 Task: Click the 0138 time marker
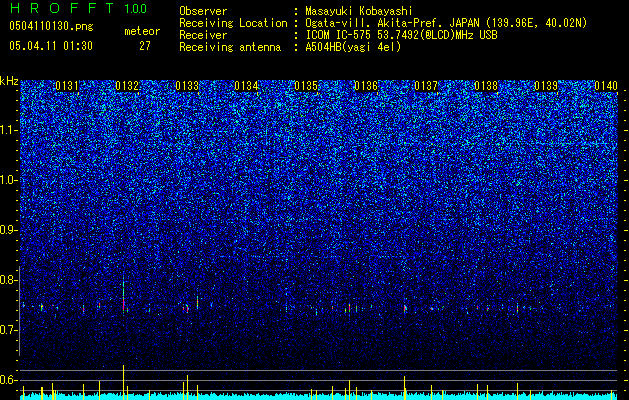tap(486, 86)
